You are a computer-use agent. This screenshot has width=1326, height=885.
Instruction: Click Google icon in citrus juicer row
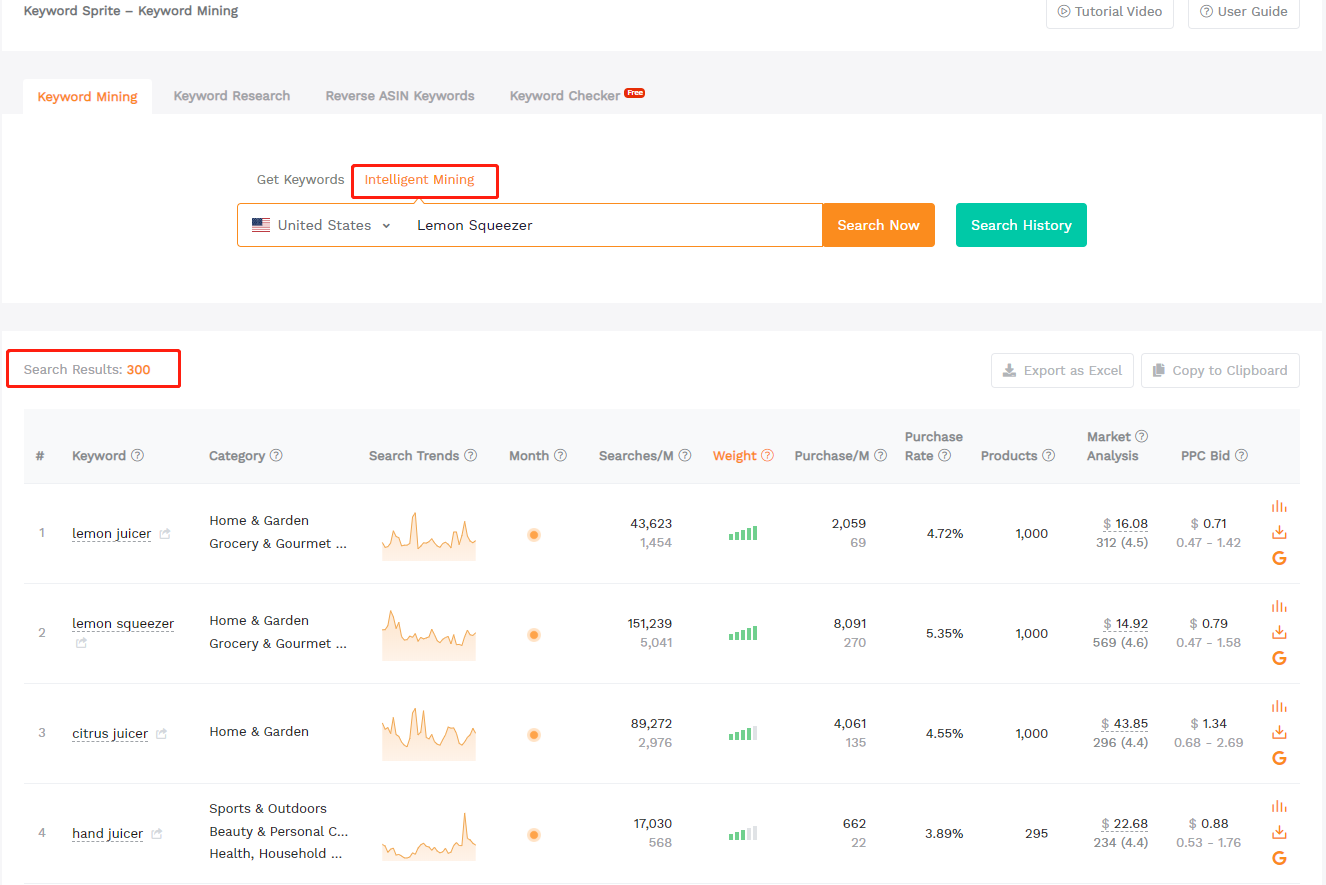click(x=1279, y=758)
